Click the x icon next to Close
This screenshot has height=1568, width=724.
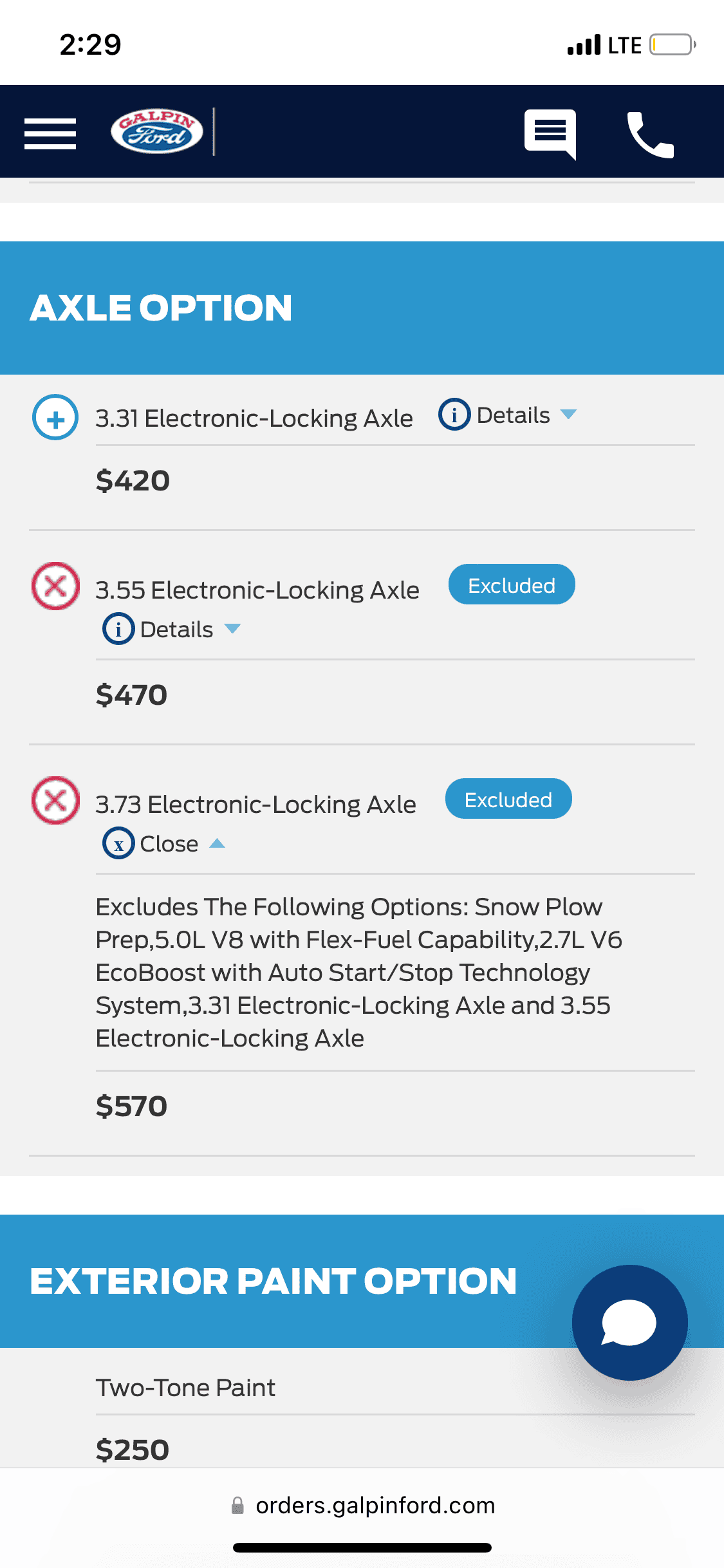pos(118,843)
